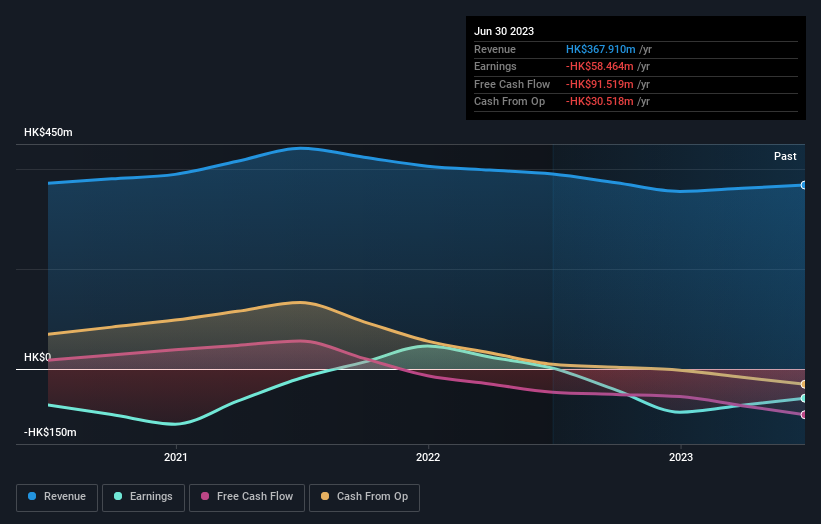The image size is (821, 524).
Task: Select the 2021 axis label
Action: [175, 457]
